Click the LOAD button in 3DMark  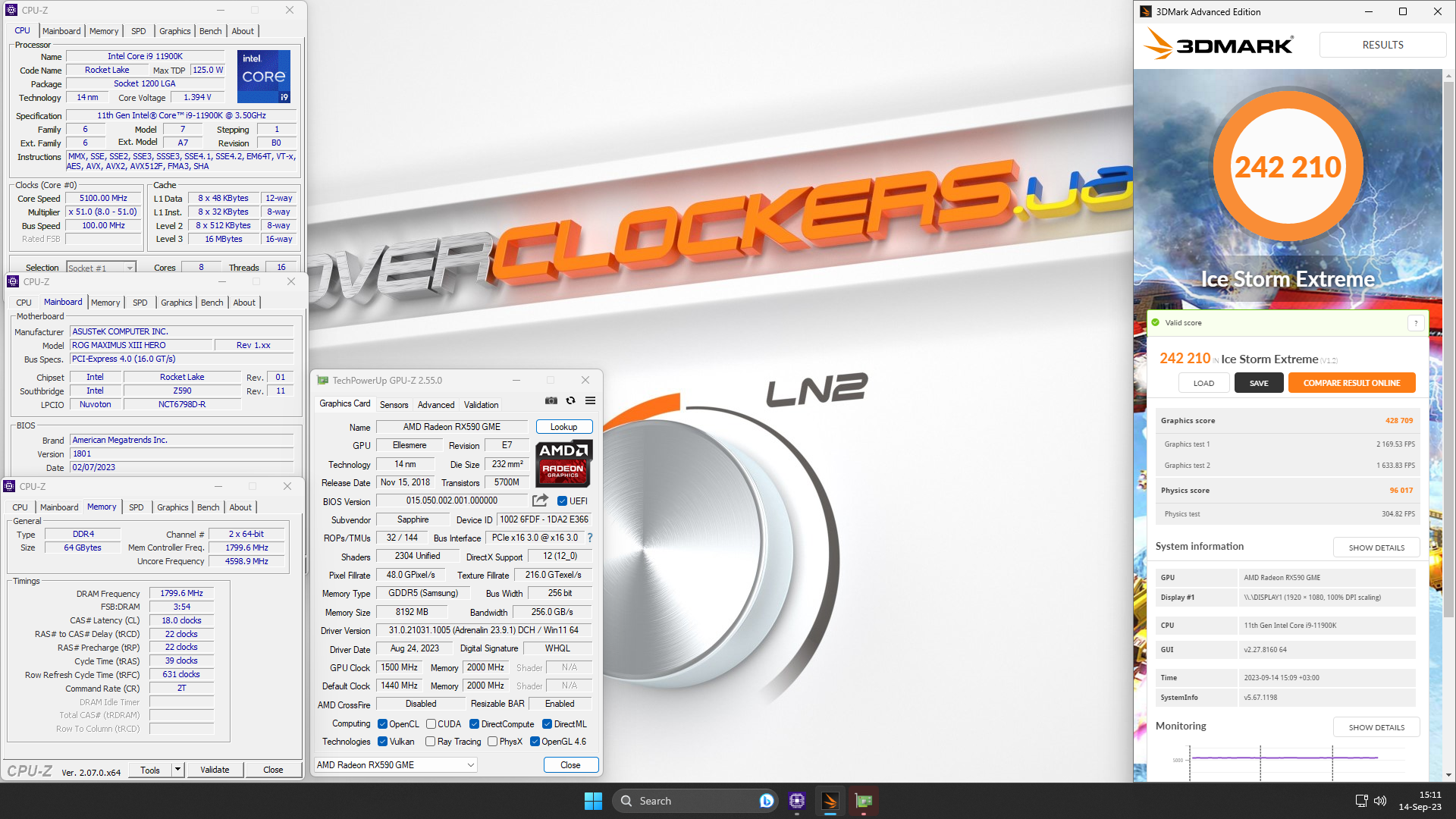click(1203, 383)
